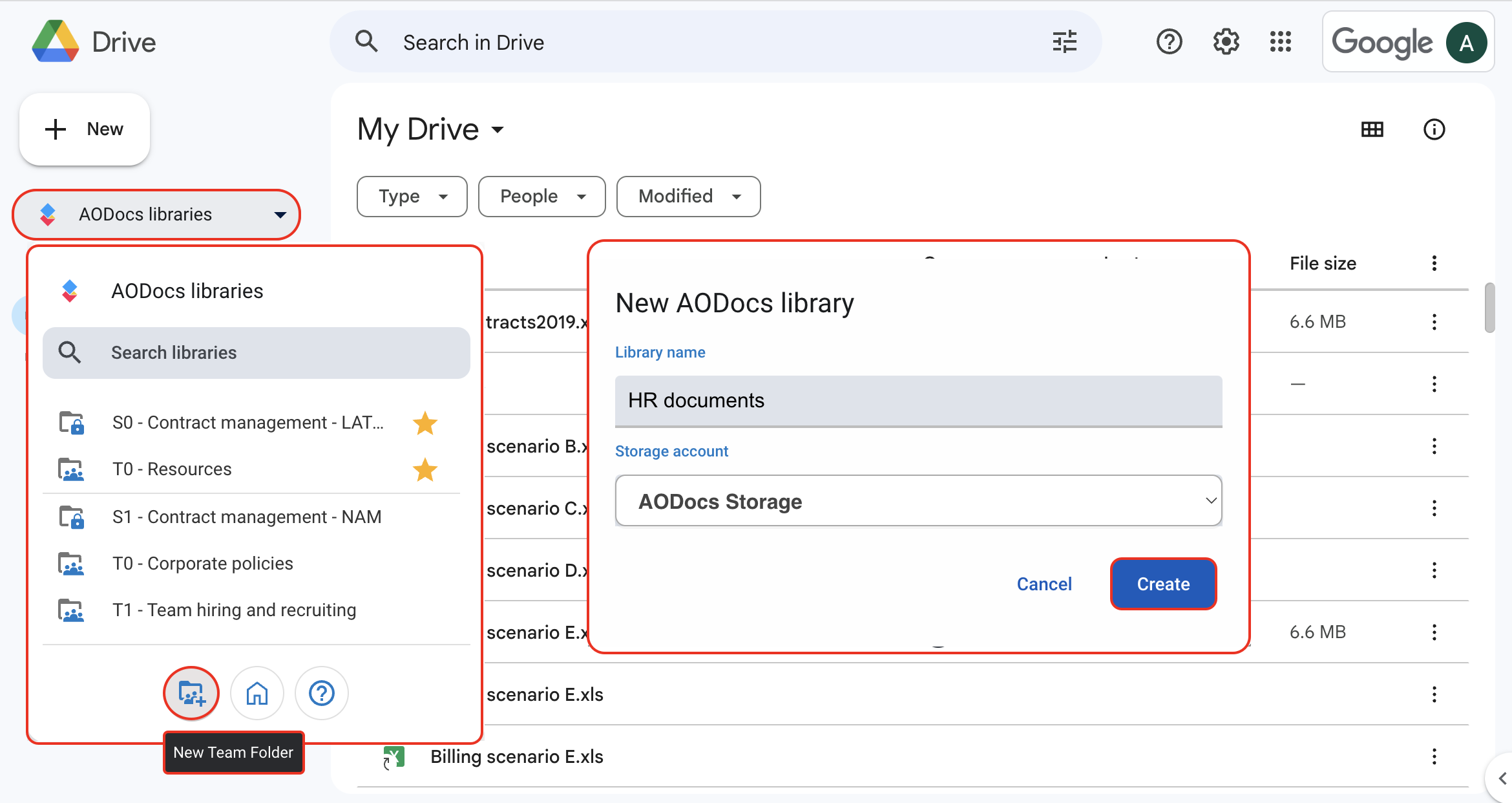Open Drive settings gear

pos(1226,42)
